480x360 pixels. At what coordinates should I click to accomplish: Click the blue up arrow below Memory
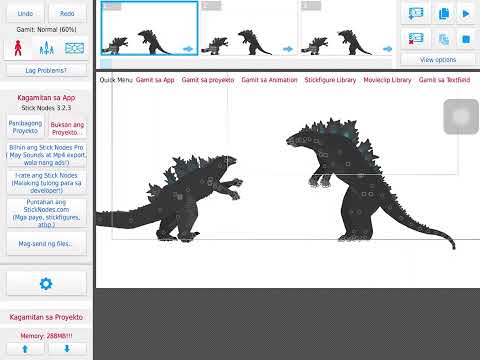point(25,349)
